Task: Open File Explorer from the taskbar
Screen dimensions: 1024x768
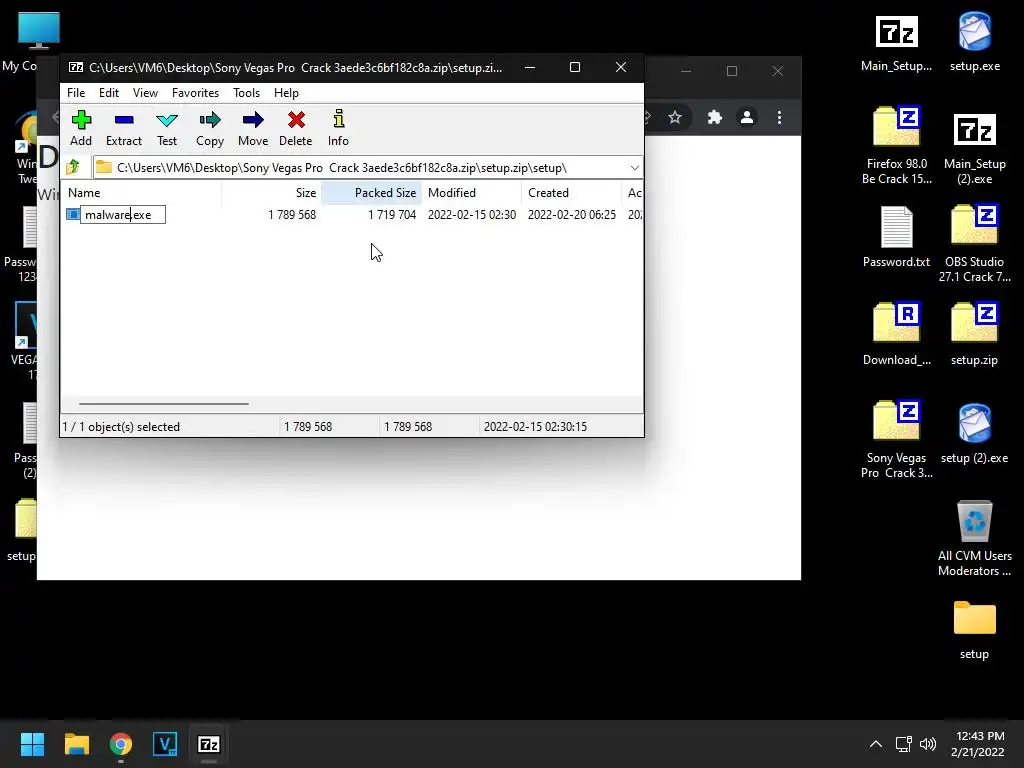Action: [x=76, y=744]
